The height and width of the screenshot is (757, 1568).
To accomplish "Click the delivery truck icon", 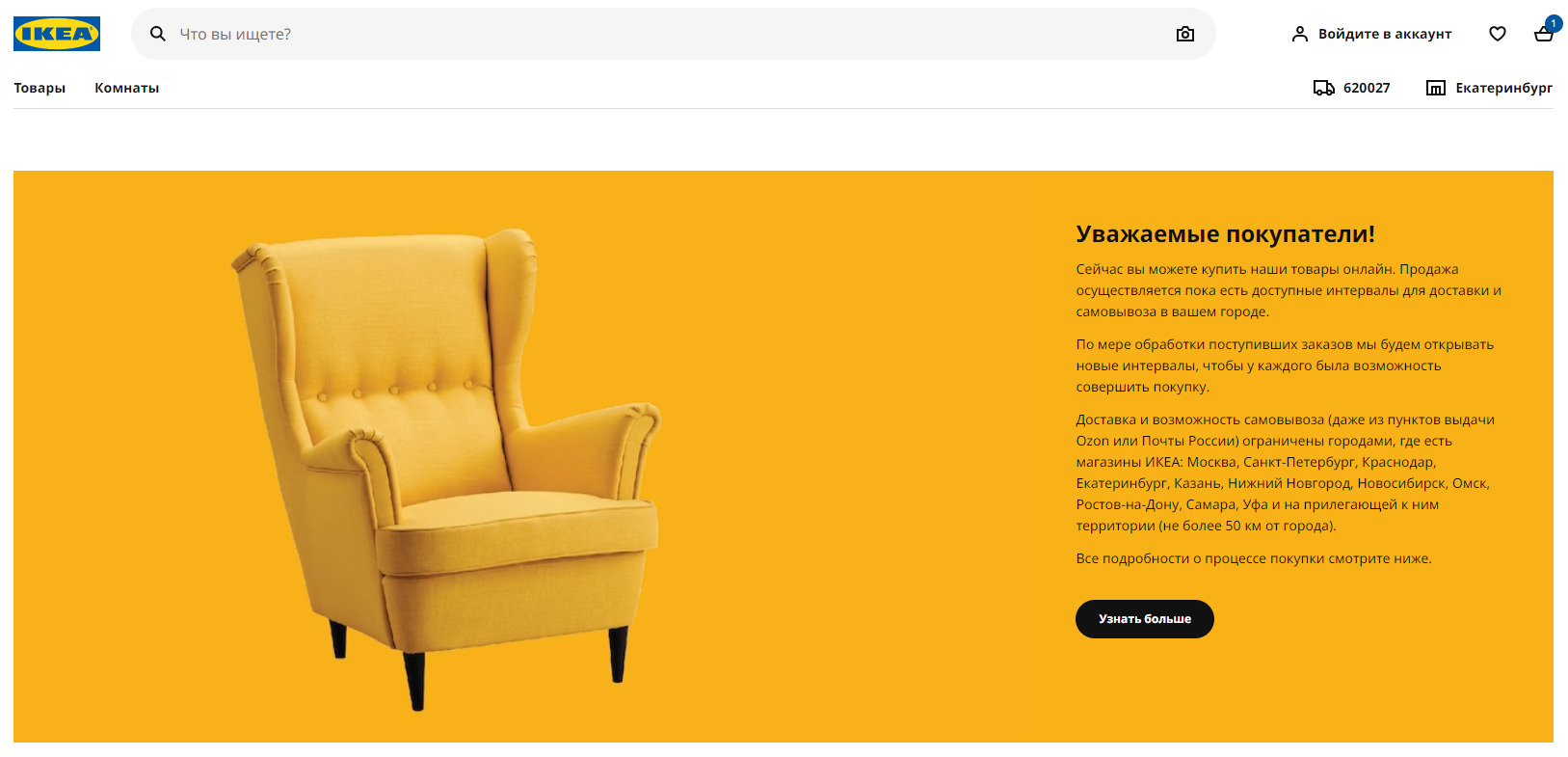I will click(1324, 88).
